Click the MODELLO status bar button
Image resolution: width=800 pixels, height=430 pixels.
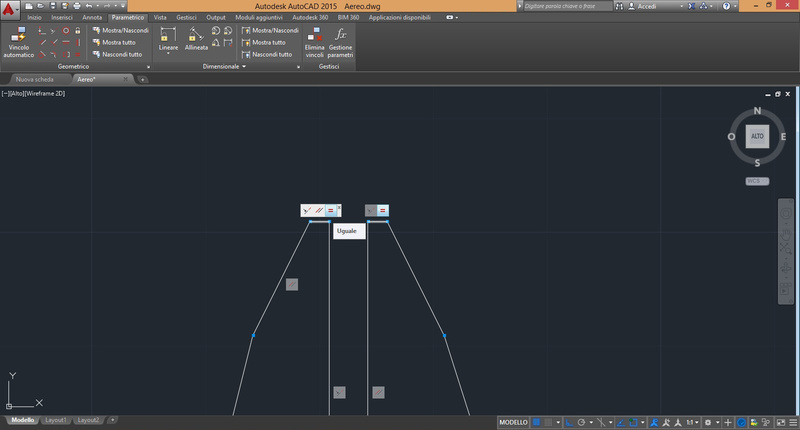pyautogui.click(x=513, y=422)
